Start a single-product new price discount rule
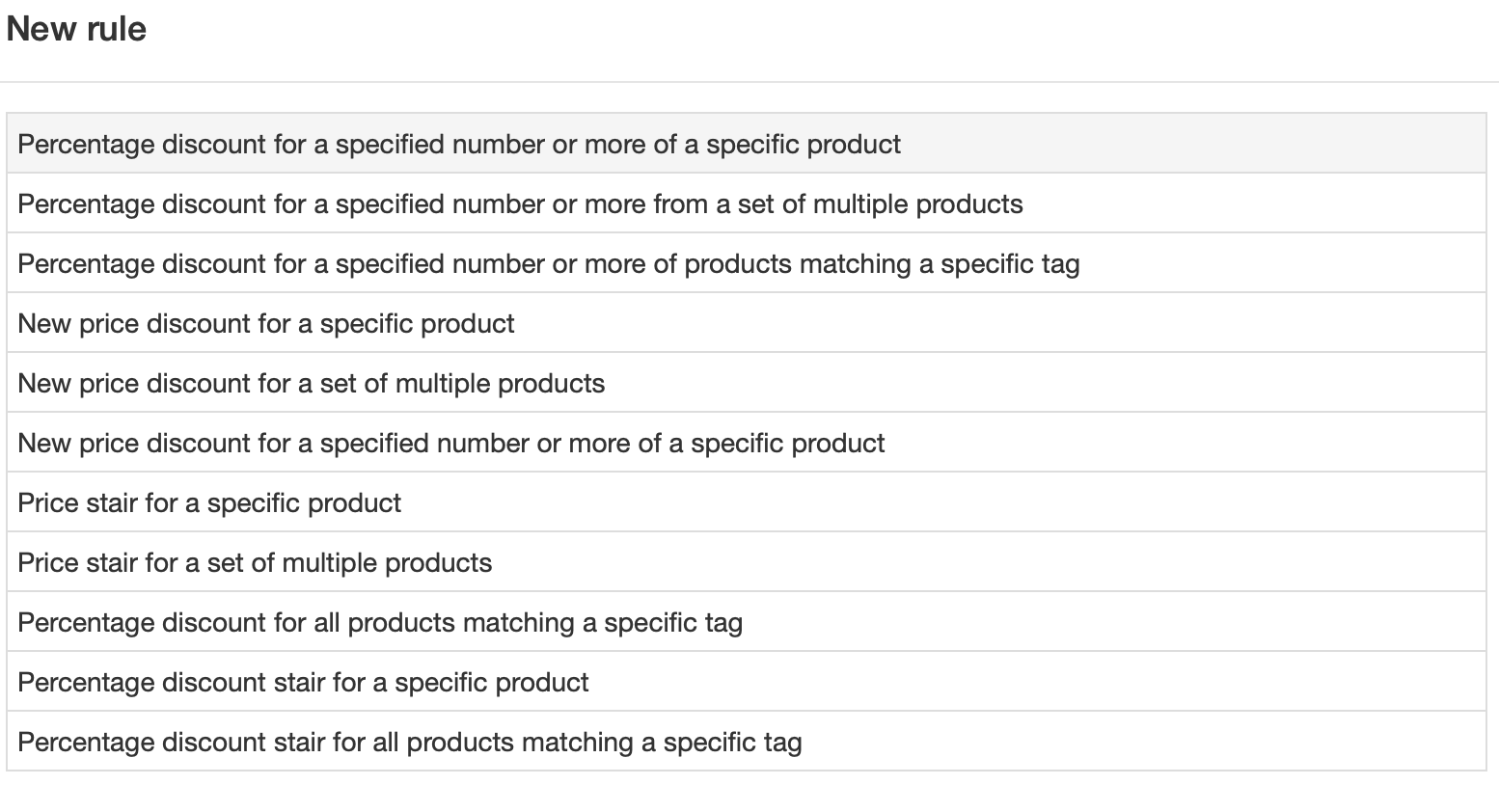This screenshot has width=1499, height=812. [266, 324]
